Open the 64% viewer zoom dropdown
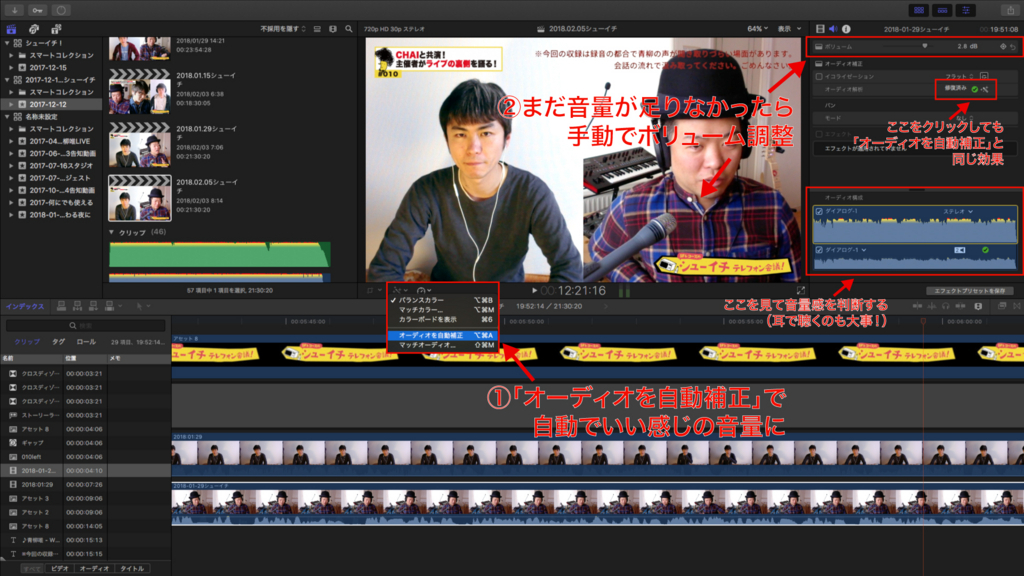The height and width of the screenshot is (576, 1024). 758,29
